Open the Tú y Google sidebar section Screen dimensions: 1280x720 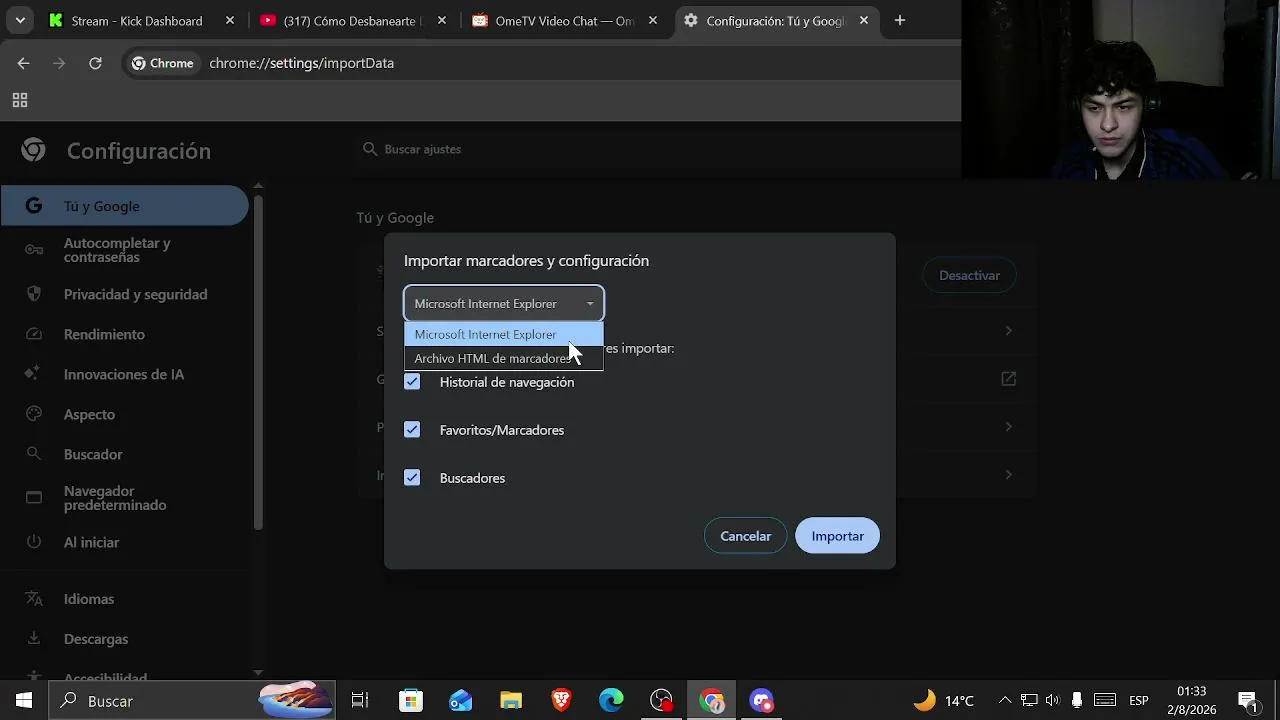124,206
